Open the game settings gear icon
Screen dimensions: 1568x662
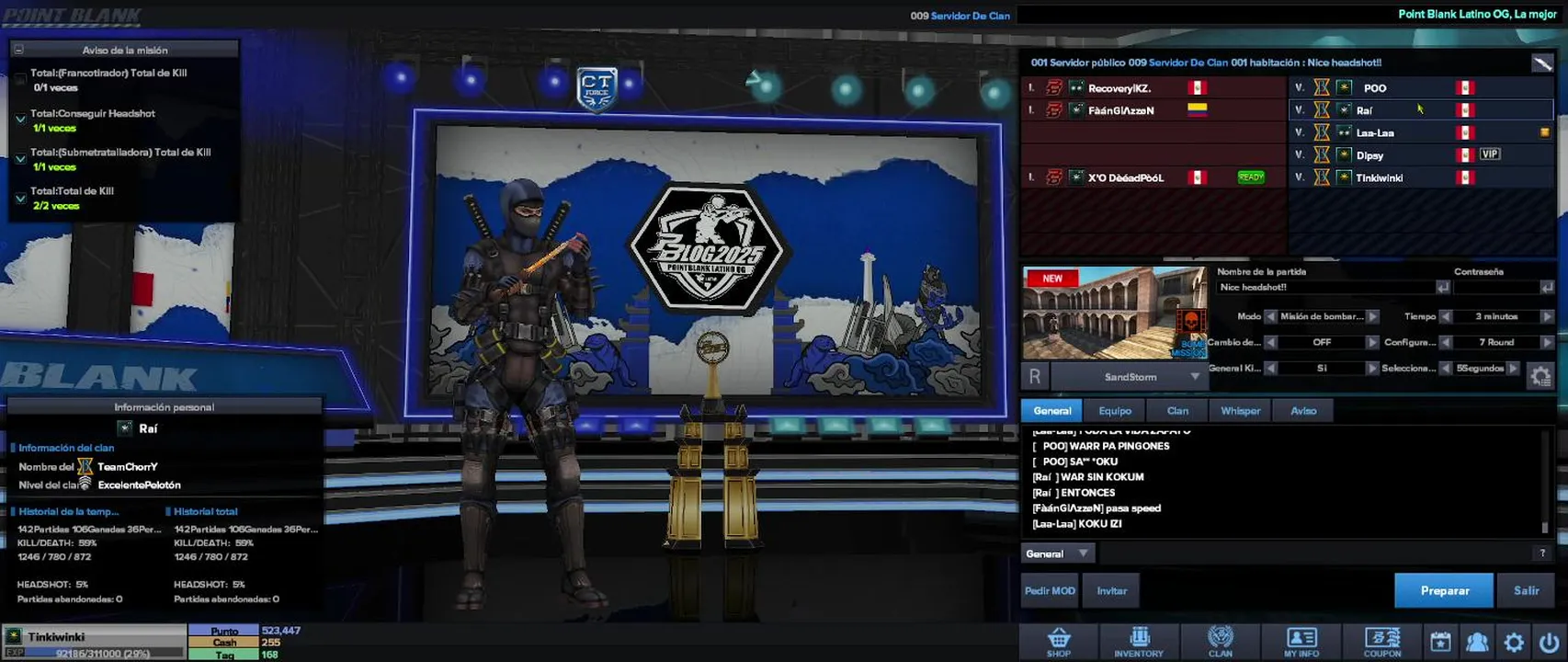[1514, 642]
